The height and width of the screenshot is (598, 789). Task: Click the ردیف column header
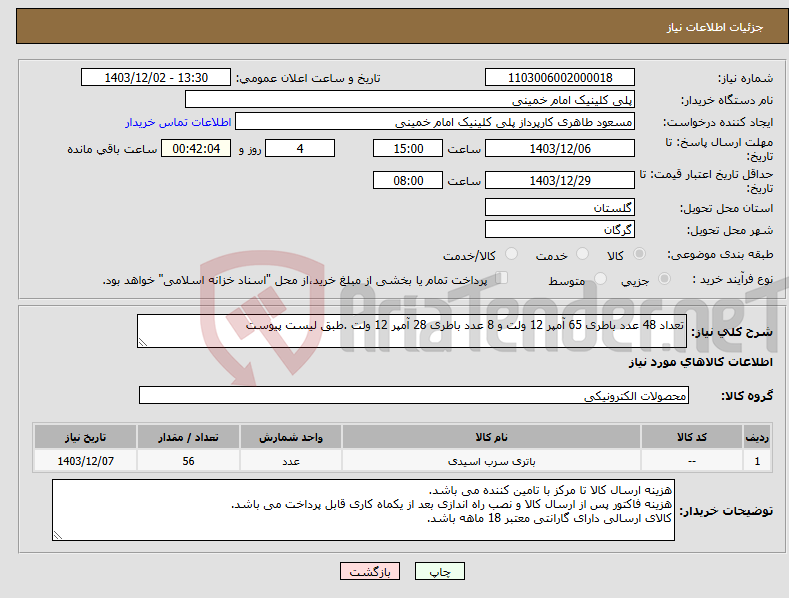757,437
